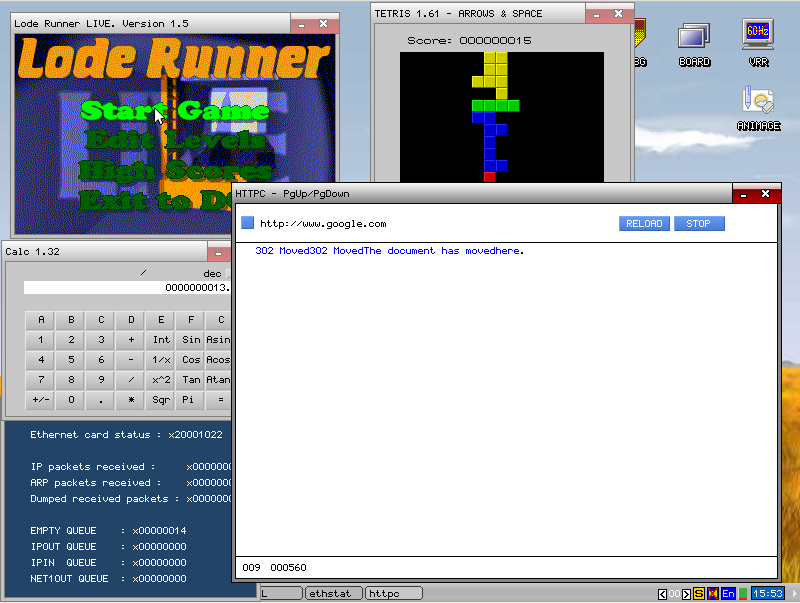Screen dimensions: 800x603
Task: Click STOP in the HTTPC window
Action: 698,223
